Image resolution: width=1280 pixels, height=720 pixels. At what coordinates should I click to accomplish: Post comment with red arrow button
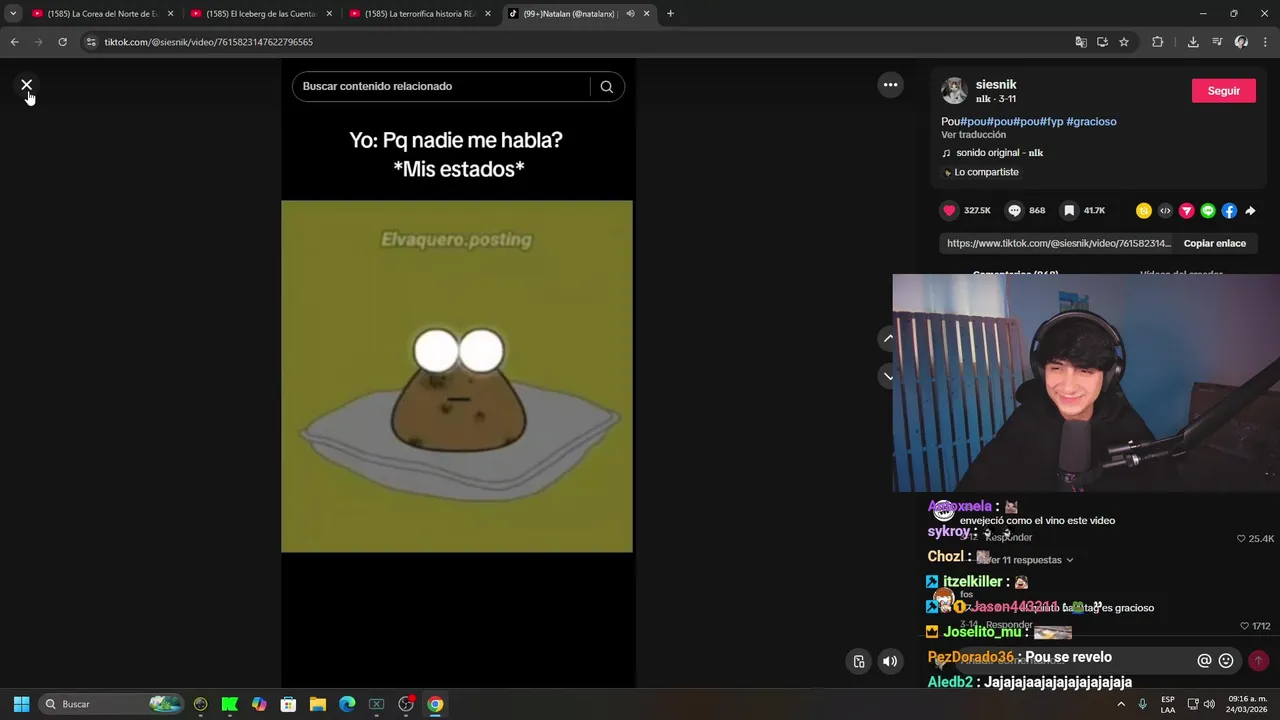coord(1258,661)
